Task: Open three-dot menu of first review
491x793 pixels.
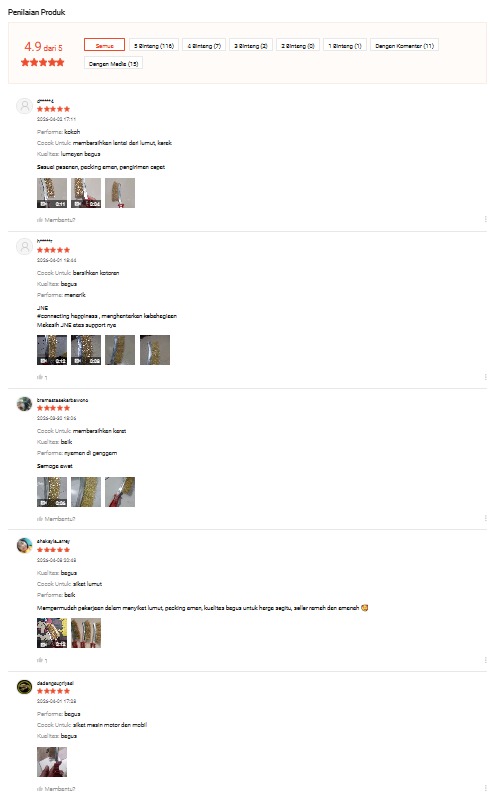Action: [x=485, y=219]
